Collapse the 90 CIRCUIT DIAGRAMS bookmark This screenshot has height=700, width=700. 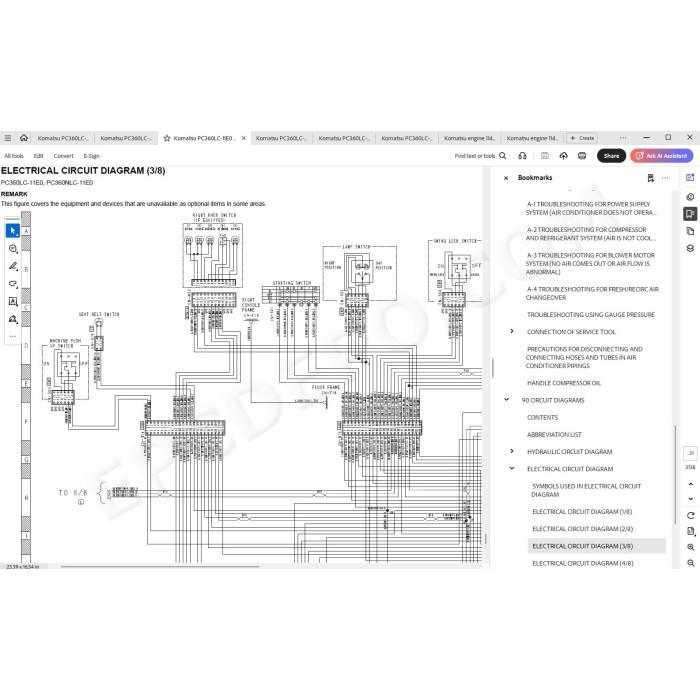pos(506,400)
